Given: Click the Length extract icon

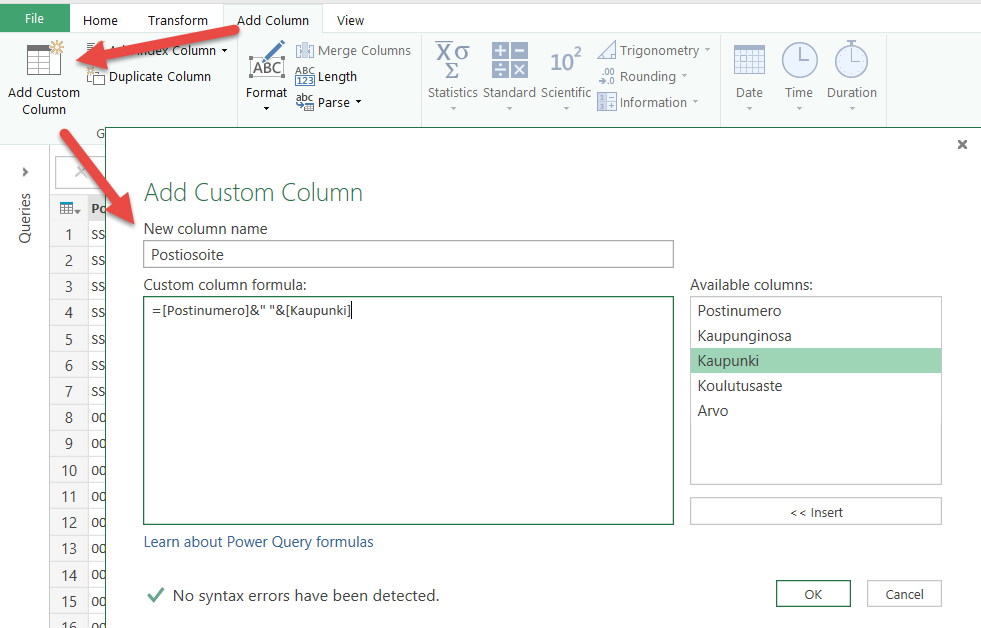Looking at the screenshot, I should 305,77.
